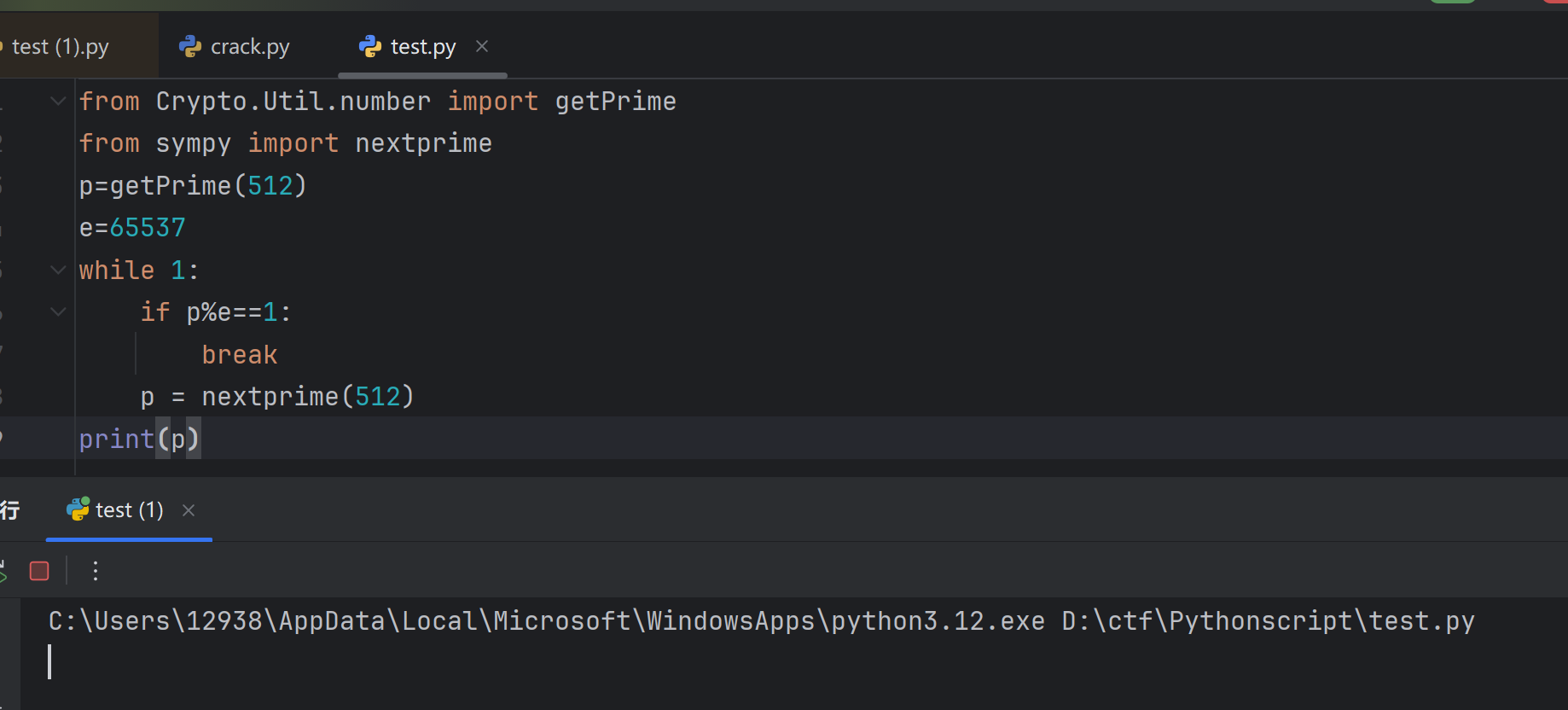Close the test (1) run tab
1568x710 pixels.
(189, 510)
